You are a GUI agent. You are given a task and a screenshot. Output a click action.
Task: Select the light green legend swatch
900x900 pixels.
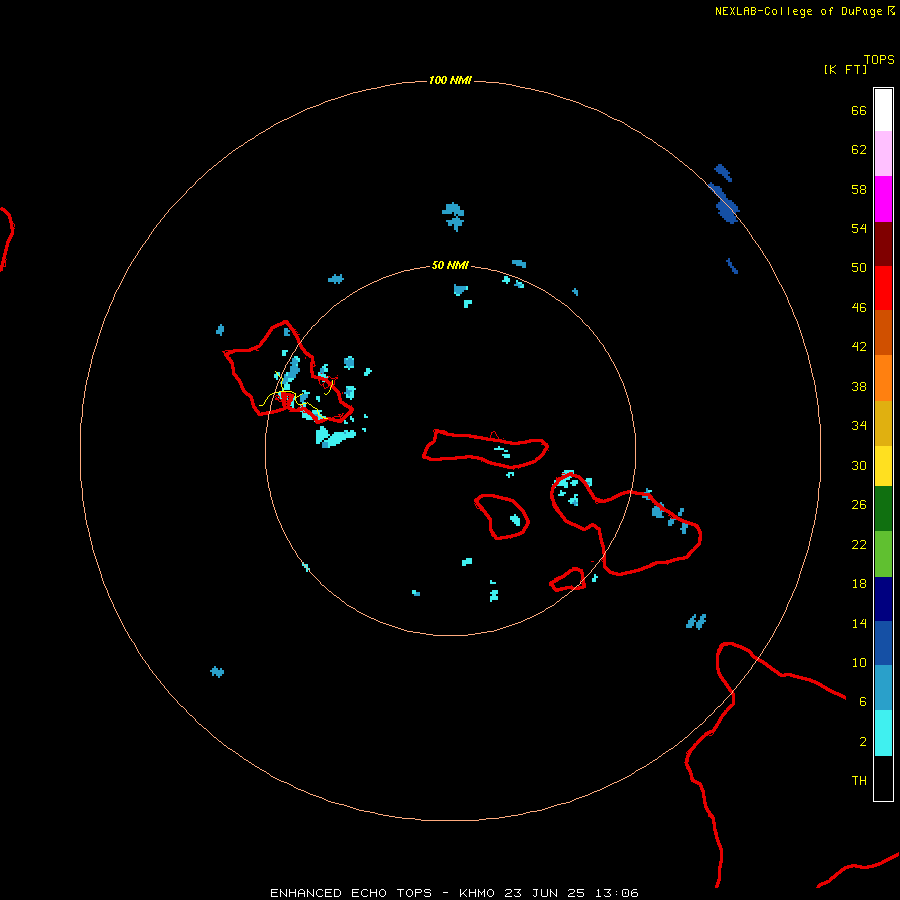tap(883, 554)
